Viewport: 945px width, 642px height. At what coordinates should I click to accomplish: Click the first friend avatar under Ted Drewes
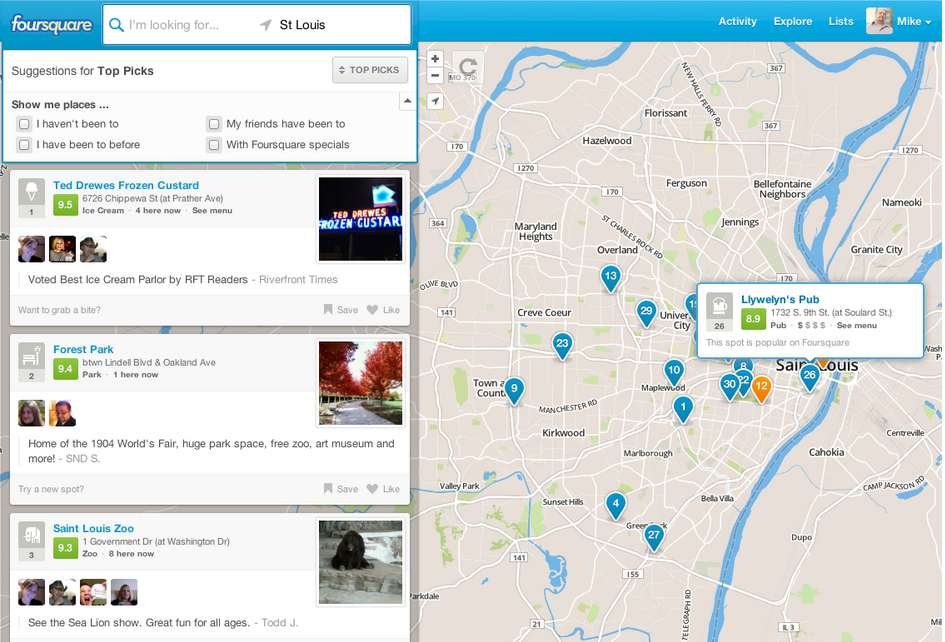(x=31, y=249)
